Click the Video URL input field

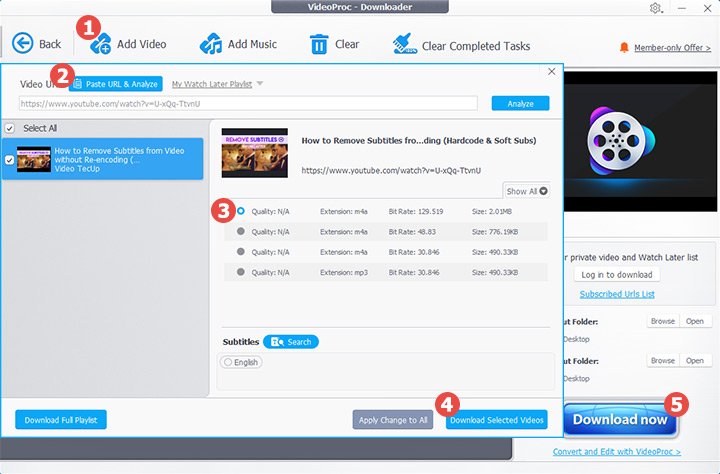(250, 103)
